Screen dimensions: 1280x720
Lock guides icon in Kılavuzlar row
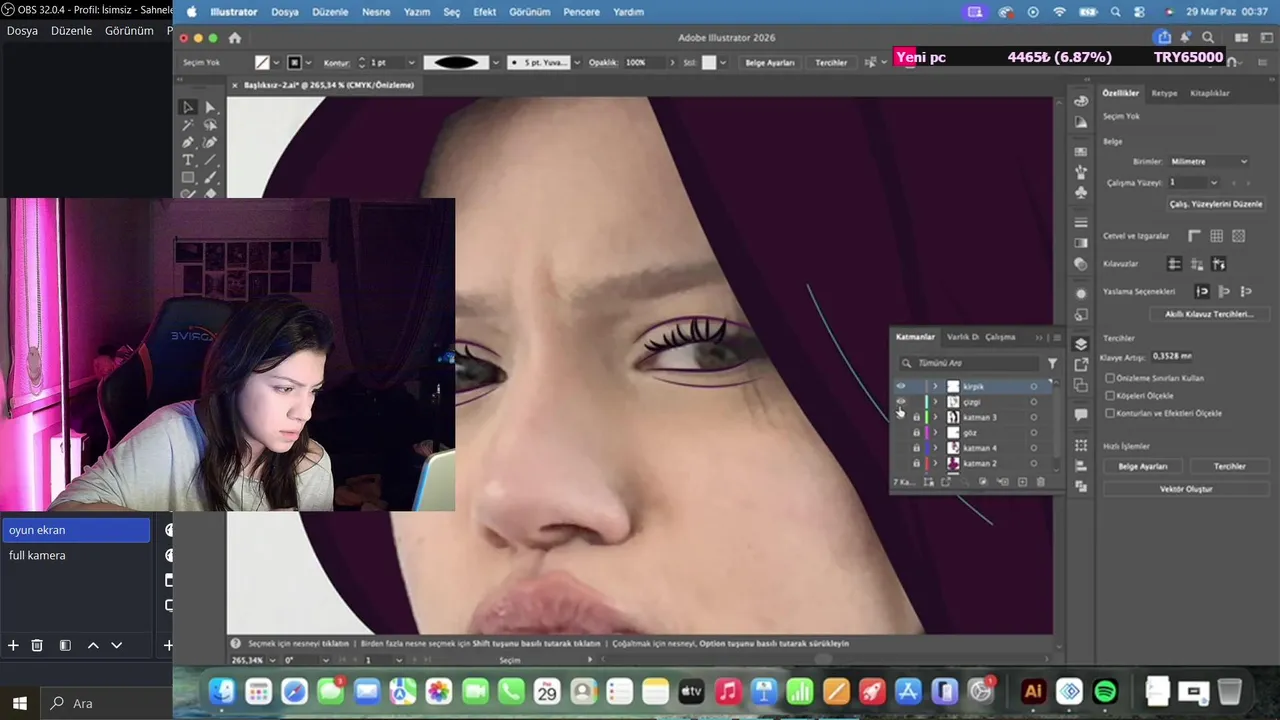click(1196, 264)
